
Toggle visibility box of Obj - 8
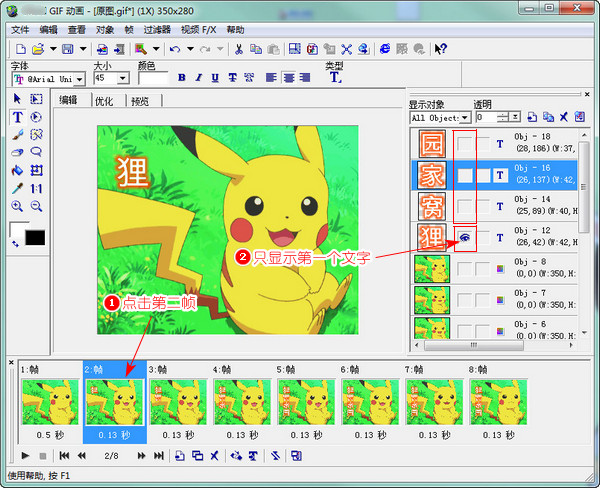click(465, 269)
